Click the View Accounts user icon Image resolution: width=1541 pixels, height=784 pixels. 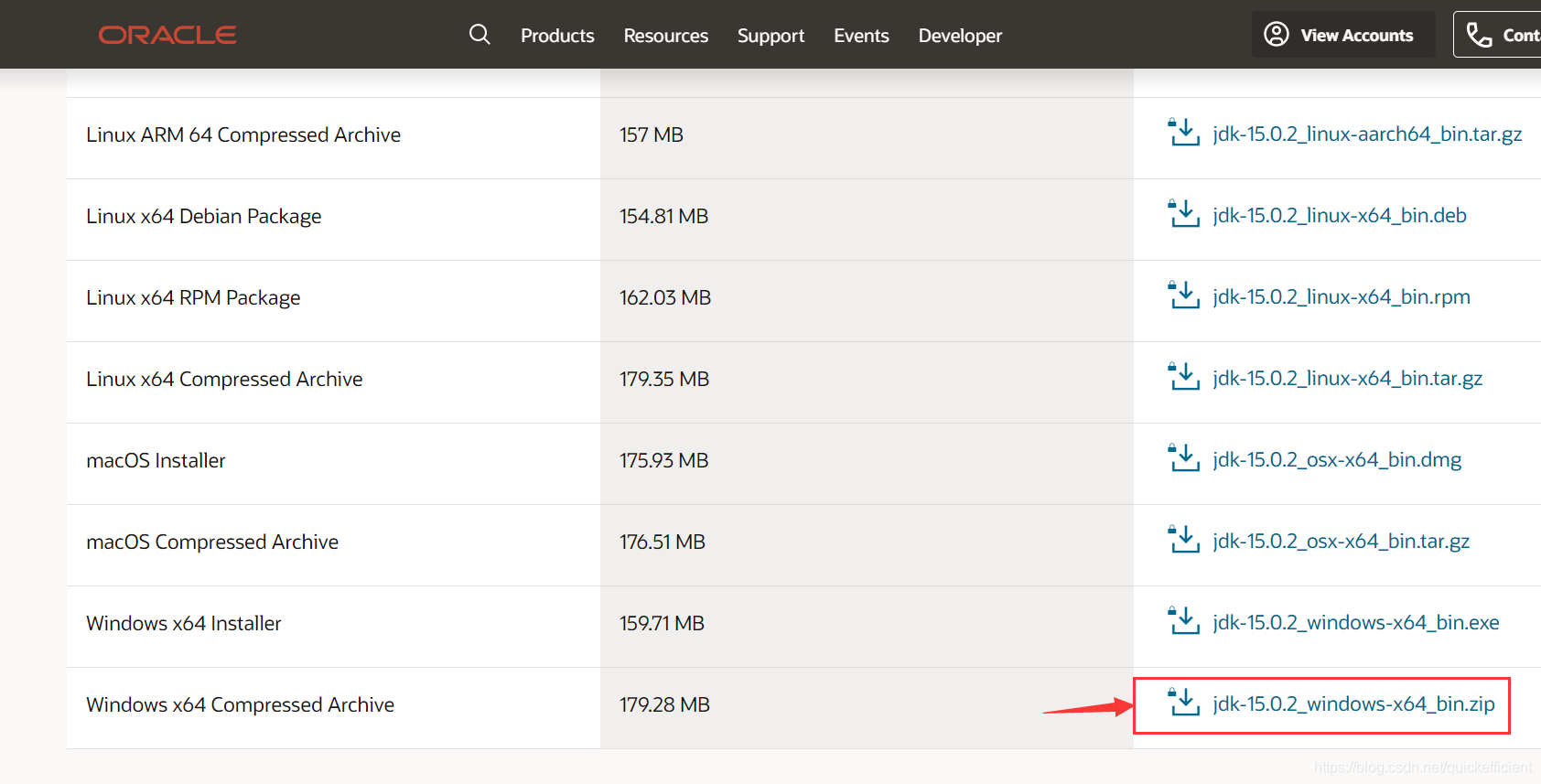coord(1276,35)
